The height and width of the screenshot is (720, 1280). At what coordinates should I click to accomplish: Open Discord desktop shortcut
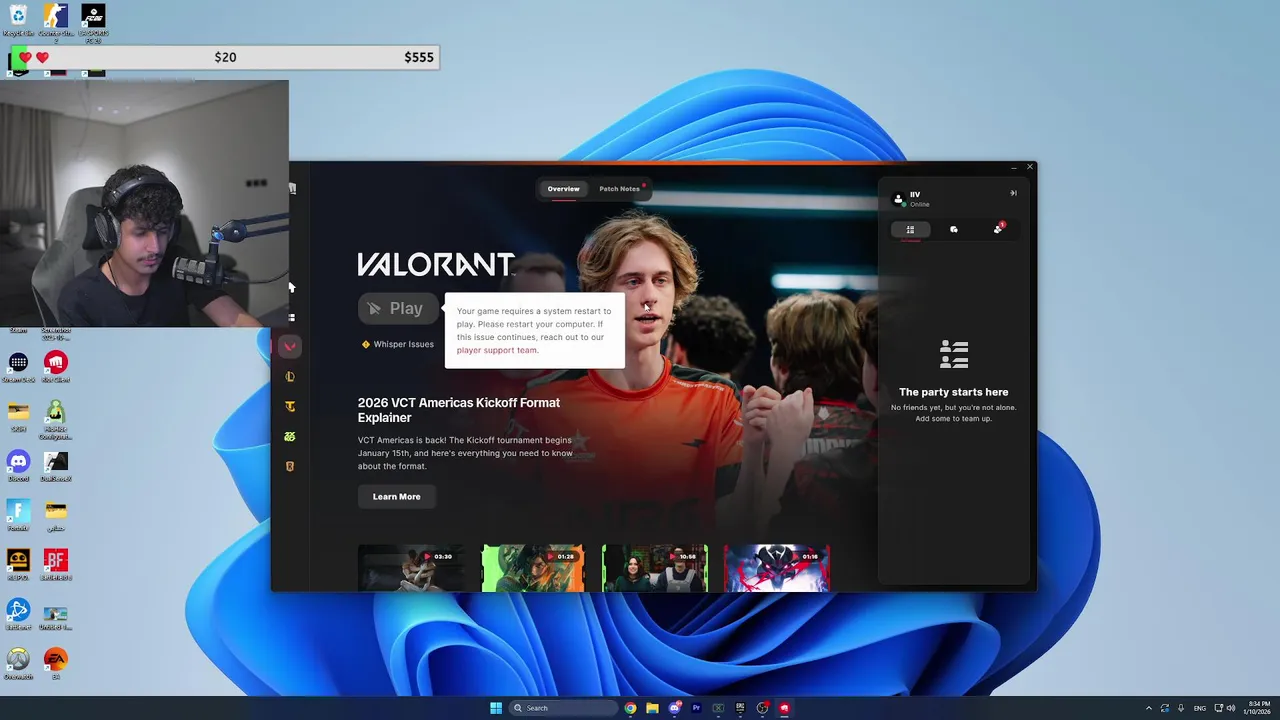pyautogui.click(x=18, y=465)
